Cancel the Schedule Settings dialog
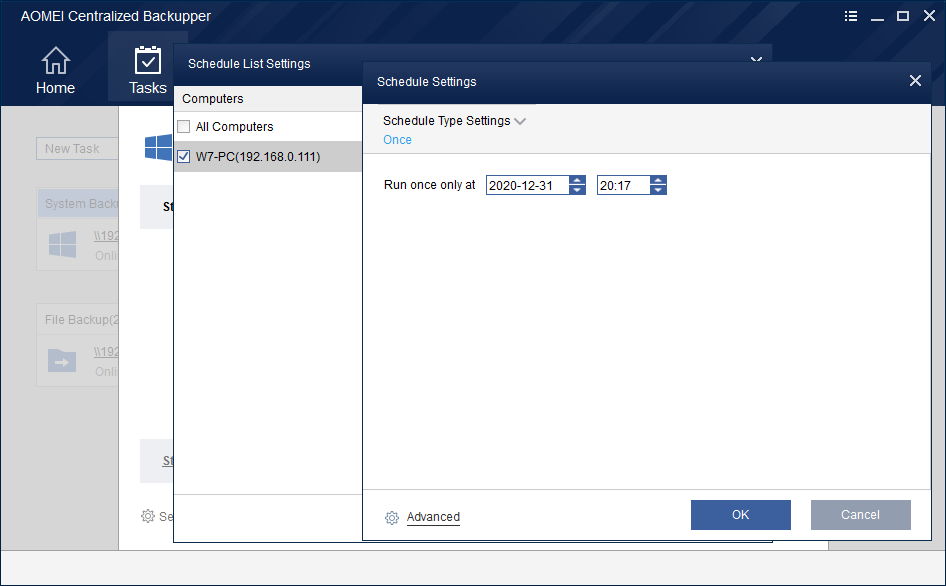The height and width of the screenshot is (586, 946). 860,515
